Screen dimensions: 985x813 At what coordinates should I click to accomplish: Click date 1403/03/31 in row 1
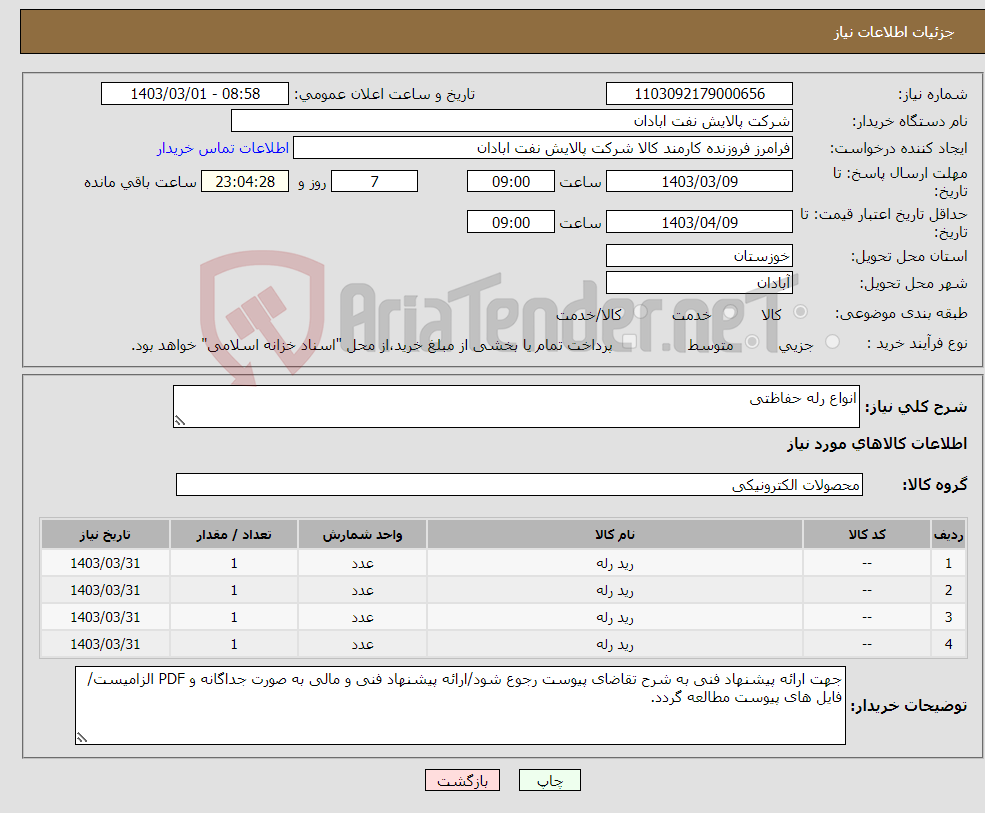(x=105, y=564)
